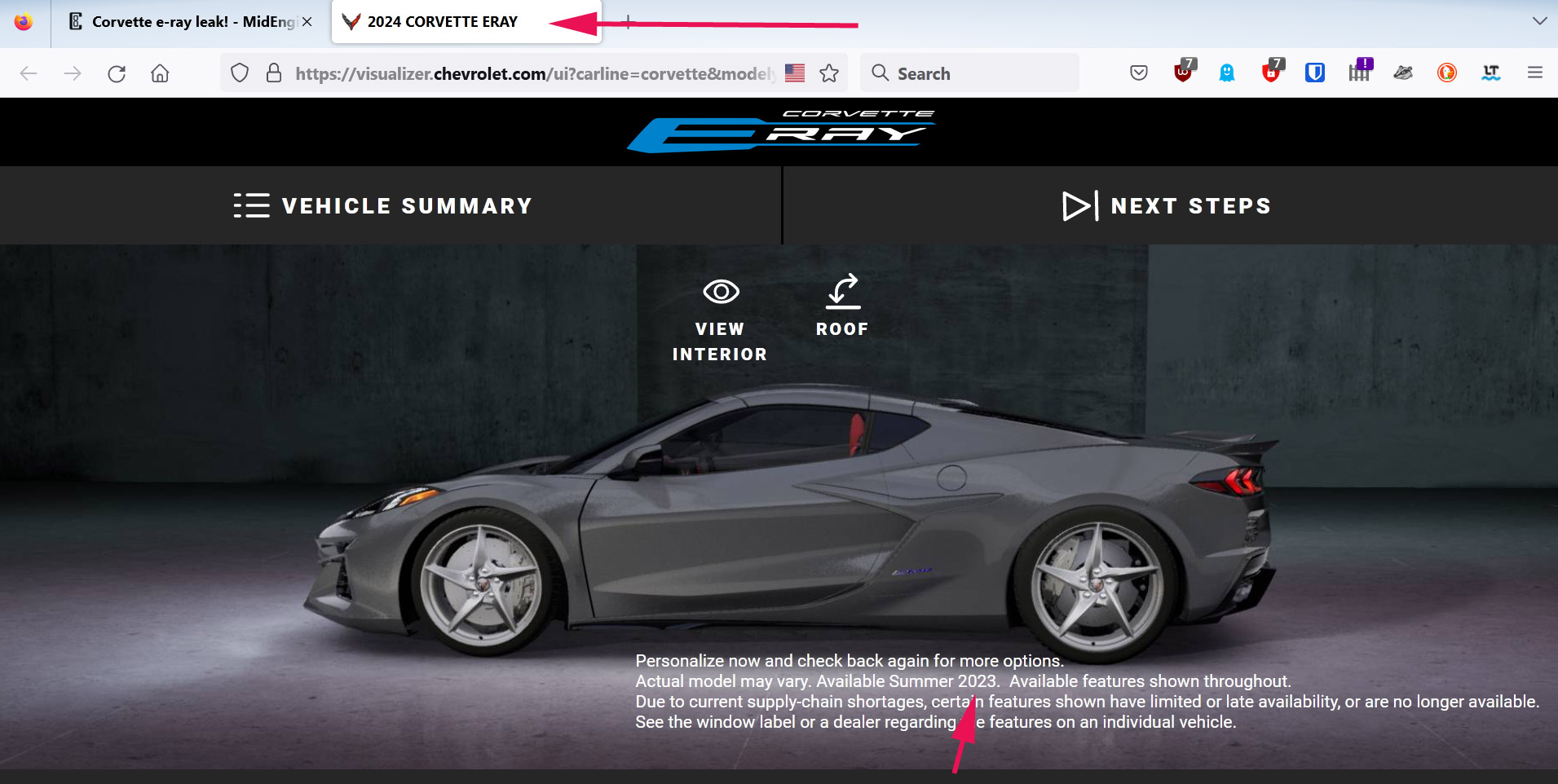Click the Ghostery ghost icon
Image resolution: width=1558 pixels, height=784 pixels.
[1226, 73]
